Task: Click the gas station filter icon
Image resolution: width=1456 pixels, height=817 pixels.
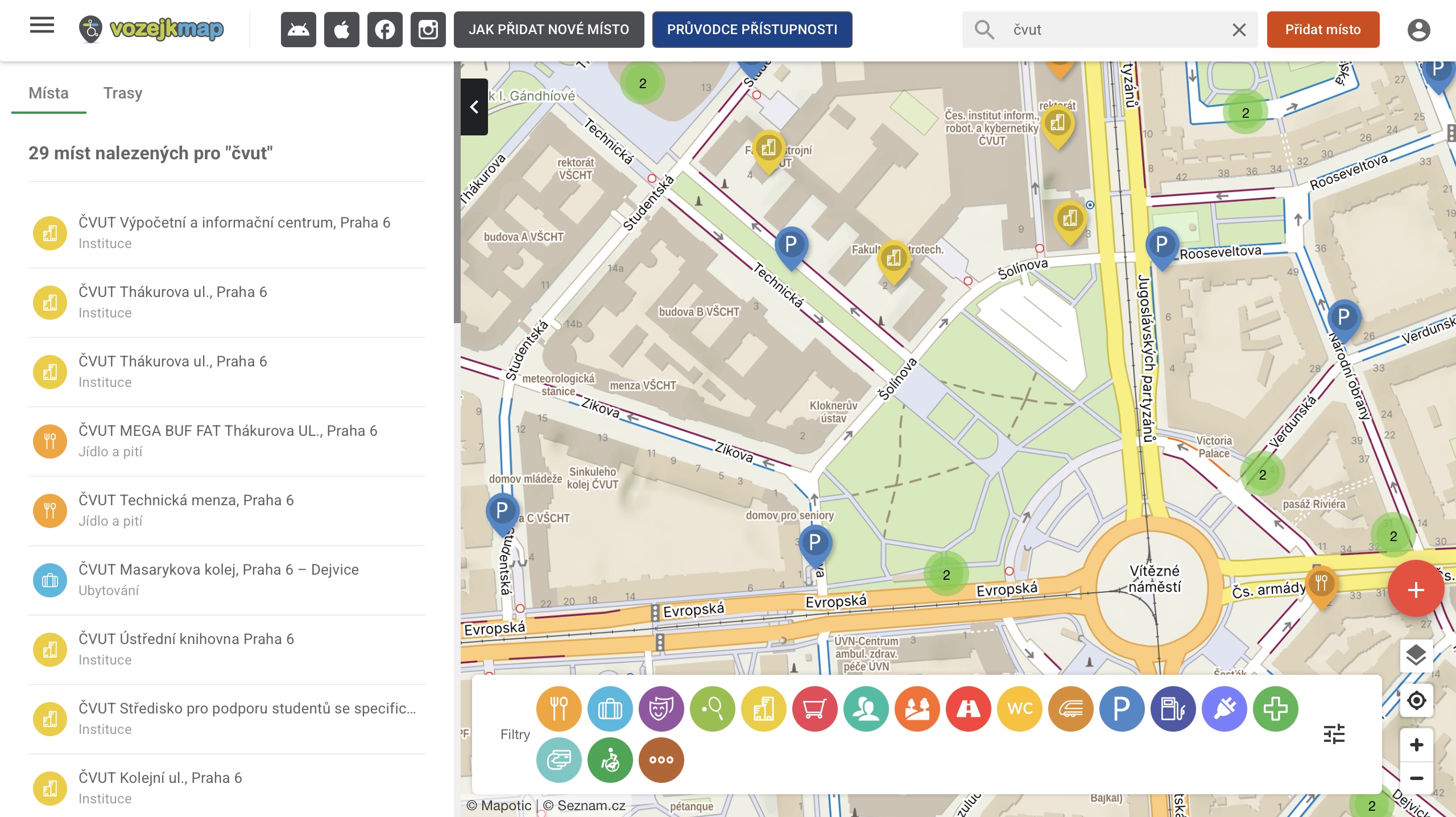Action: 1173,708
